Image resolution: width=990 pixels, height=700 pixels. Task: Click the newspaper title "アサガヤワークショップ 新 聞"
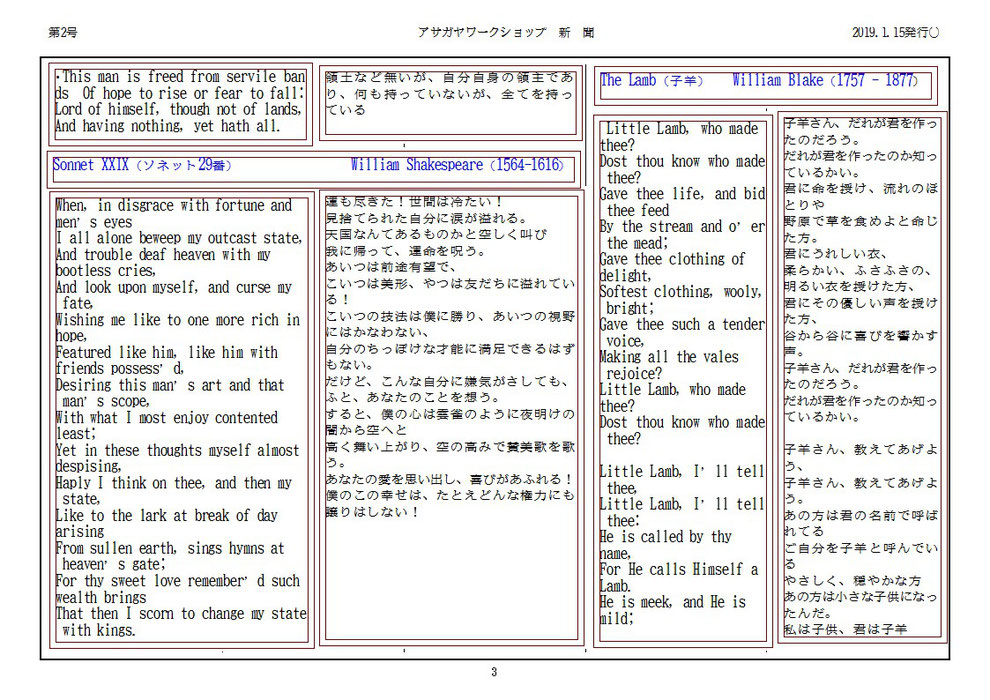click(506, 32)
